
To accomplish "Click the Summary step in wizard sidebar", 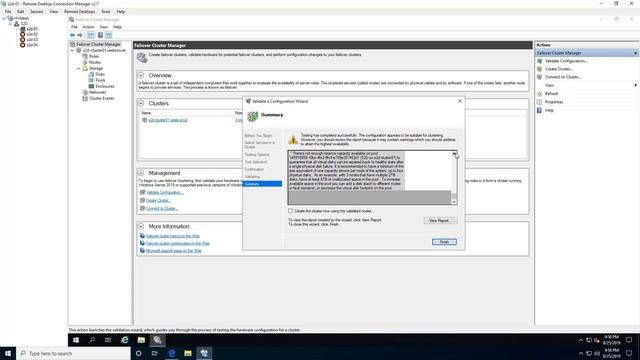I will pyautogui.click(x=262, y=184).
